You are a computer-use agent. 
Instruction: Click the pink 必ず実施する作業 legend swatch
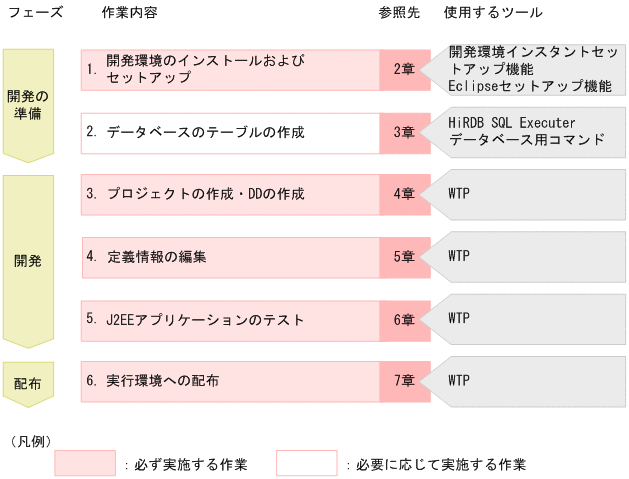pyautogui.click(x=85, y=463)
